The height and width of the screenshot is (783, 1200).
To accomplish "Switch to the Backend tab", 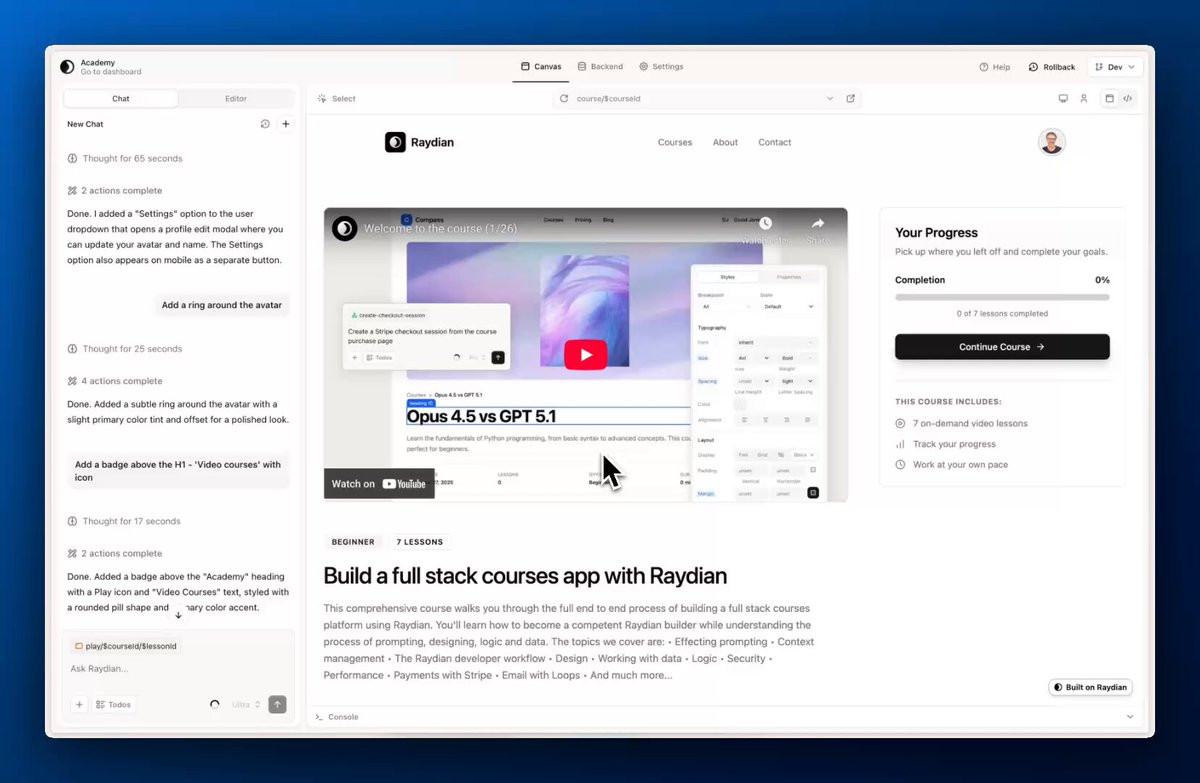I will pyautogui.click(x=600, y=67).
